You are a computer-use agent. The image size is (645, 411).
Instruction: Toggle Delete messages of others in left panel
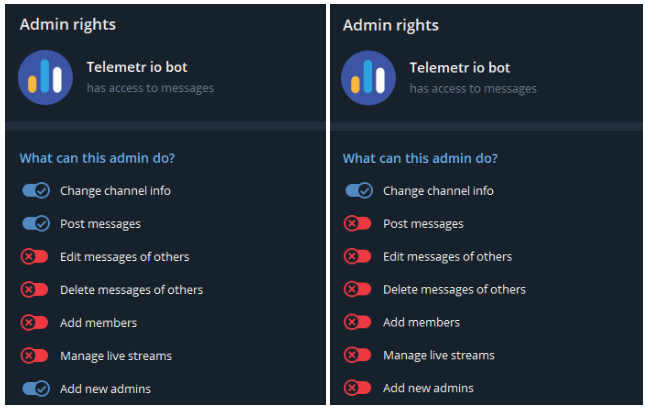coord(35,290)
